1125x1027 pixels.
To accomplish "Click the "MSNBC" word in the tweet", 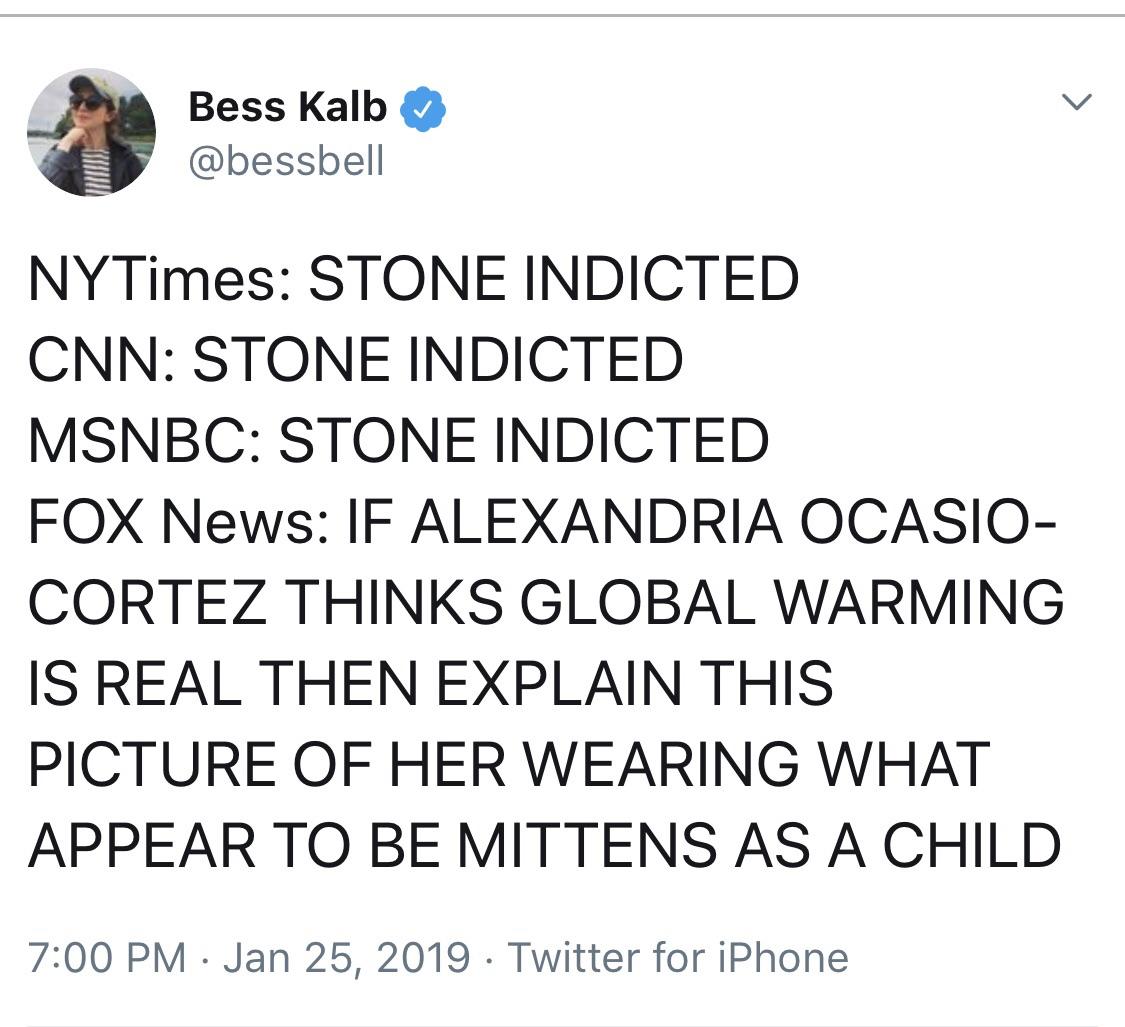I will pos(140,441).
